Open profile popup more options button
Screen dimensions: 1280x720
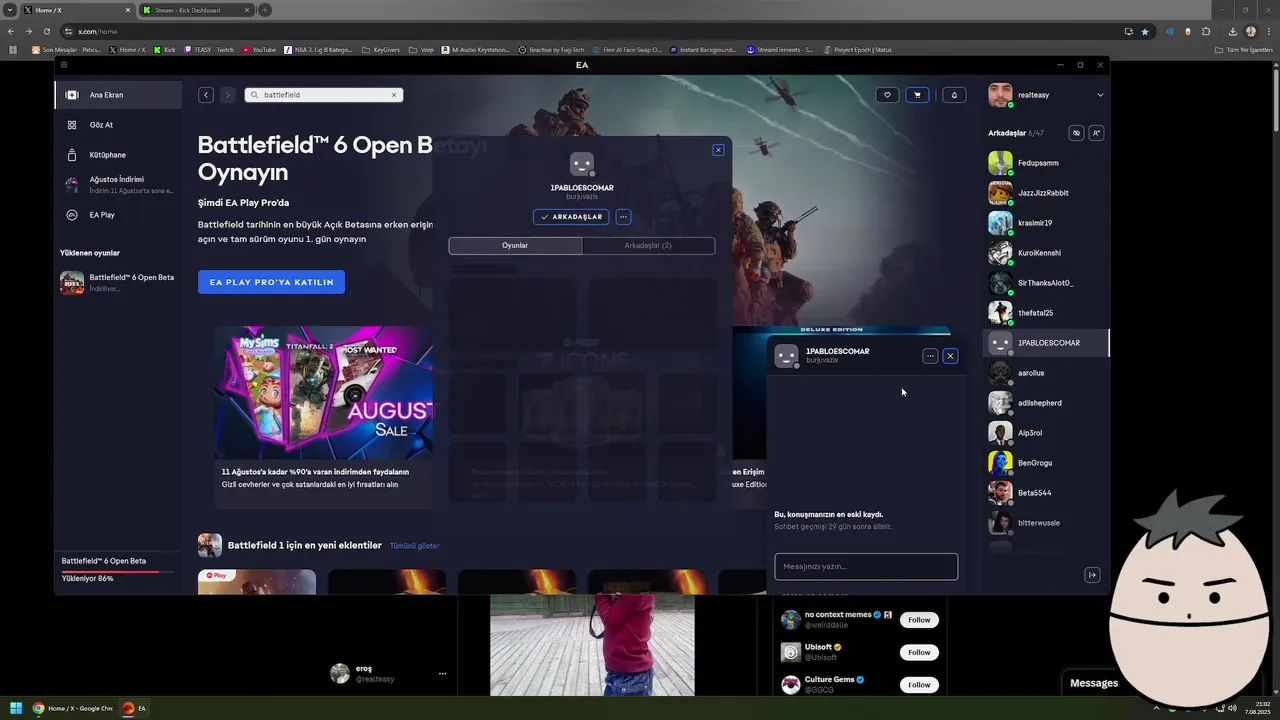(623, 217)
